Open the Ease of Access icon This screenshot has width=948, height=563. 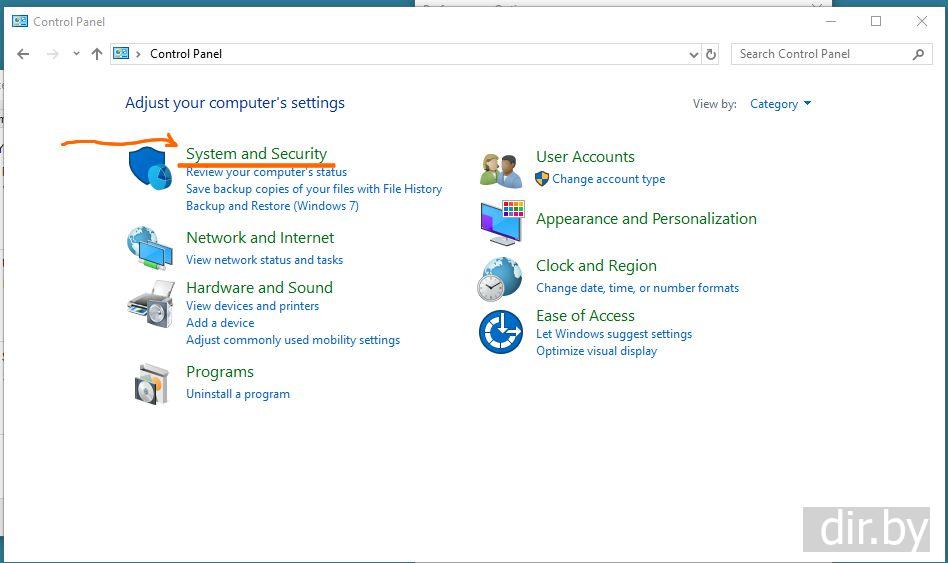pos(500,331)
